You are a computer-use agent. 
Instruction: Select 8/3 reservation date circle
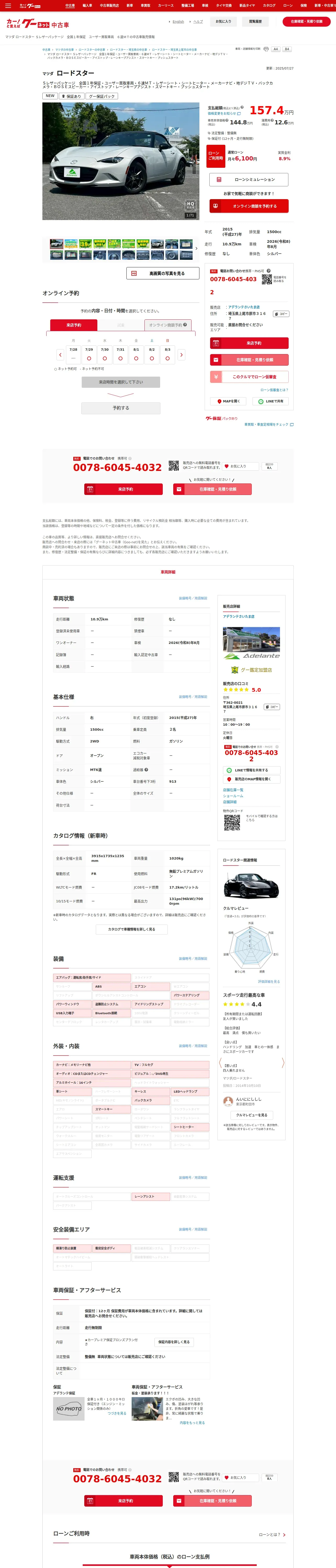coord(168,359)
